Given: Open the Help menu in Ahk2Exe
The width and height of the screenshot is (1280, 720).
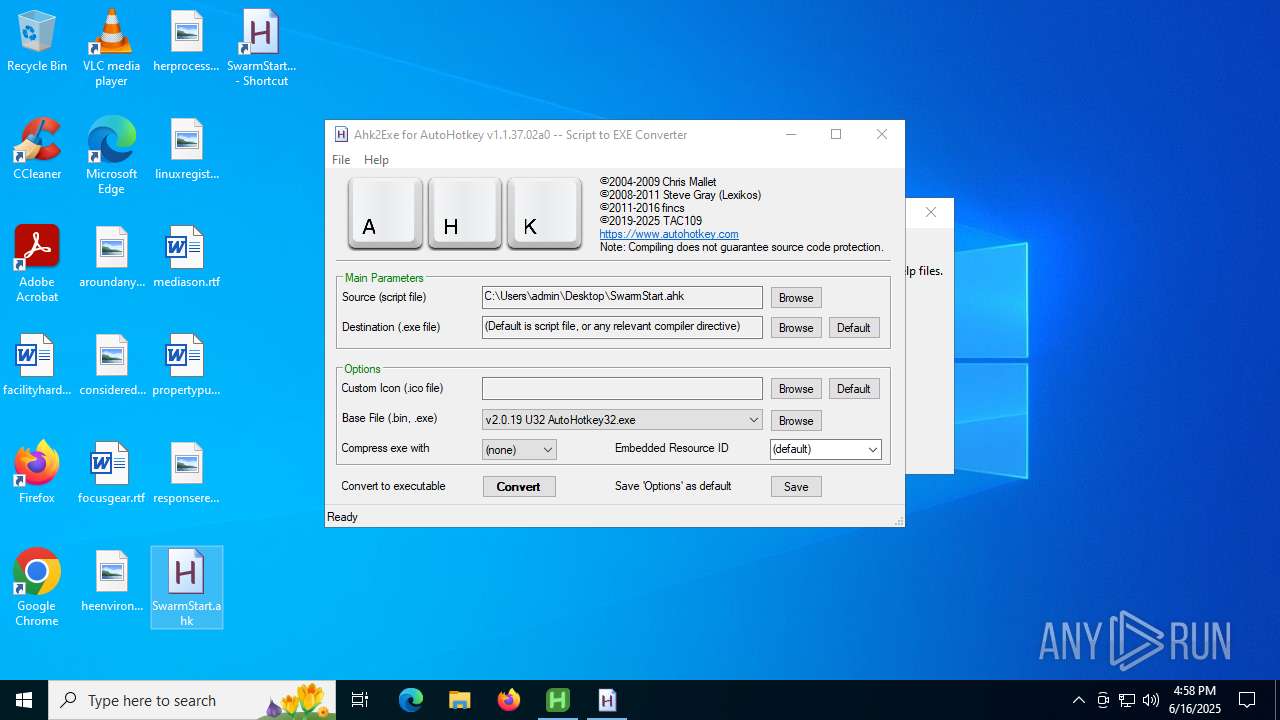Looking at the screenshot, I should (376, 160).
